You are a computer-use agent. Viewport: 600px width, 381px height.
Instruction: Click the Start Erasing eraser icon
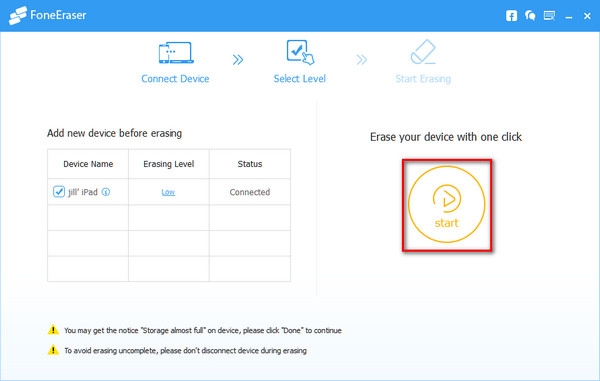423,52
